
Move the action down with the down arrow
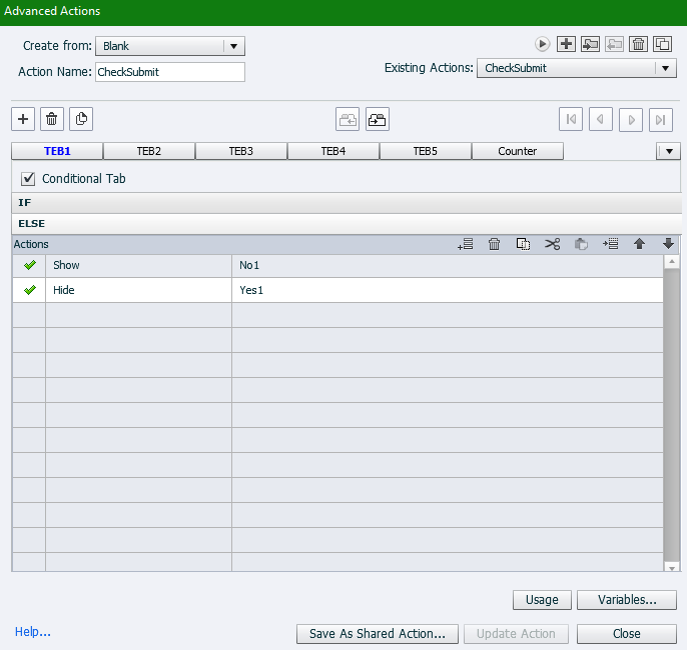pyautogui.click(x=668, y=244)
